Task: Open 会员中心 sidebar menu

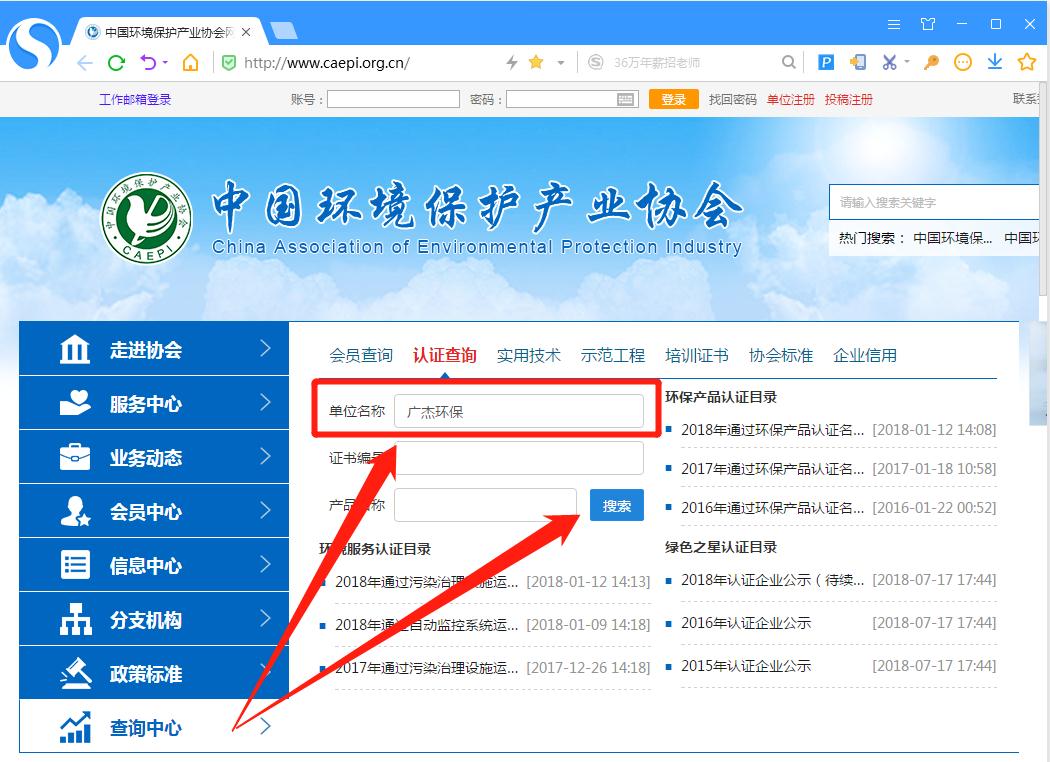Action: (154, 511)
